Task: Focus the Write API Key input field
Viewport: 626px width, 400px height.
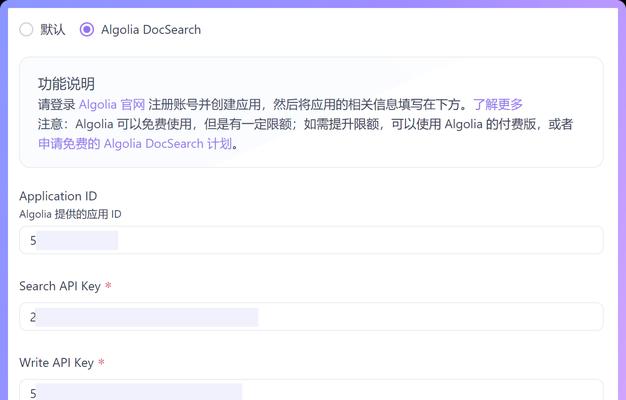Action: [311, 390]
